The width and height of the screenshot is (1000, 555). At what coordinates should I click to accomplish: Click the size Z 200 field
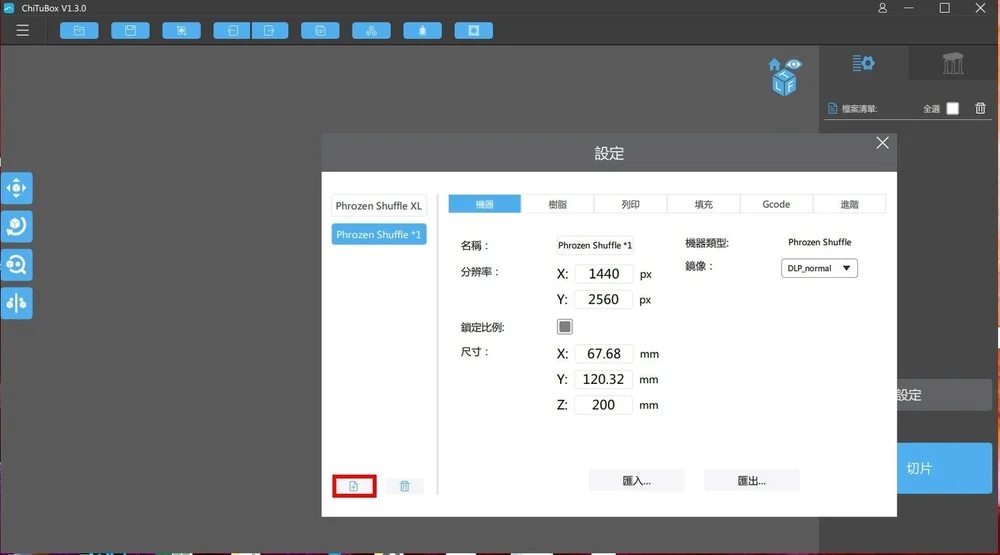[x=603, y=404]
